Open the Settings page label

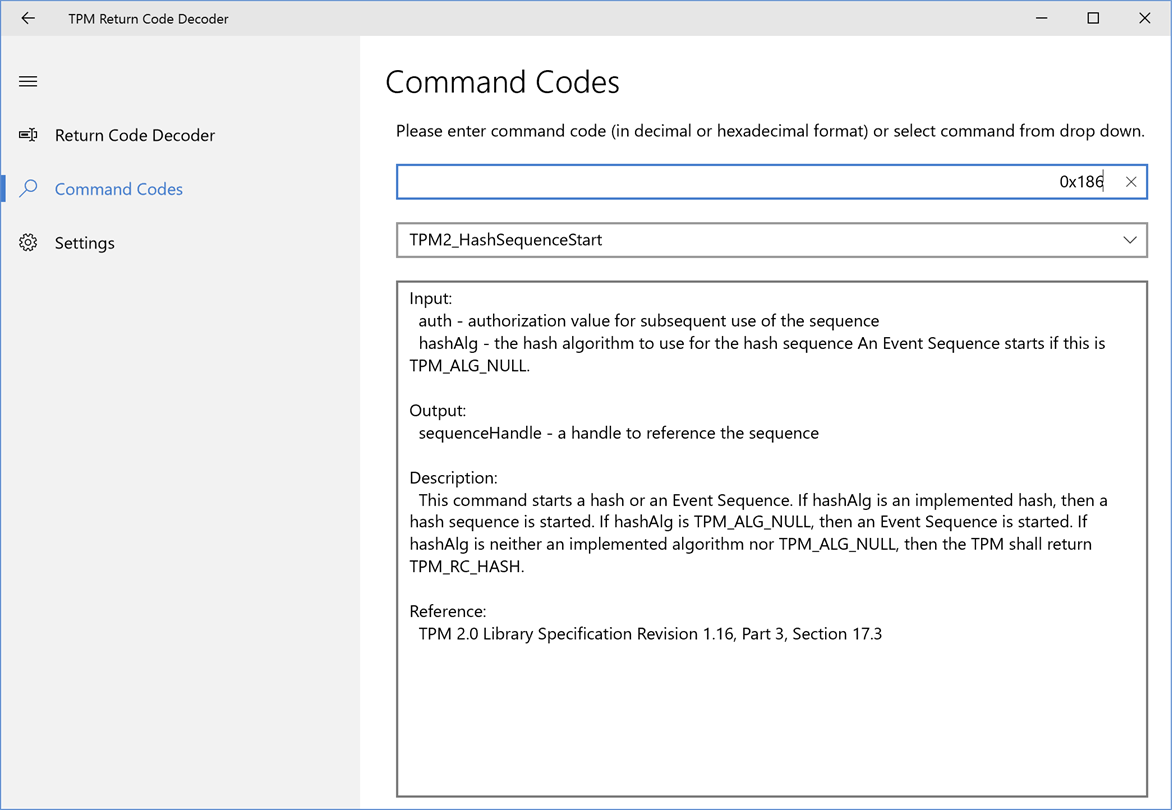coord(85,243)
